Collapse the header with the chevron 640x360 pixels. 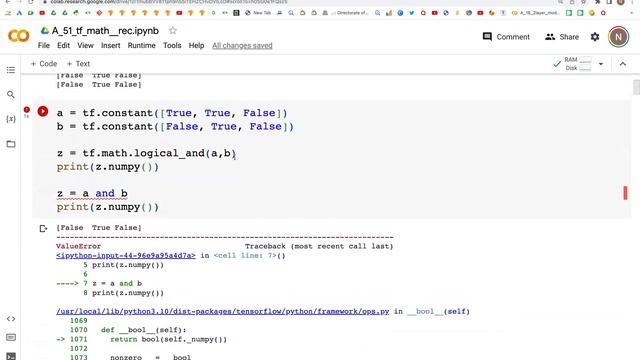coord(623,64)
